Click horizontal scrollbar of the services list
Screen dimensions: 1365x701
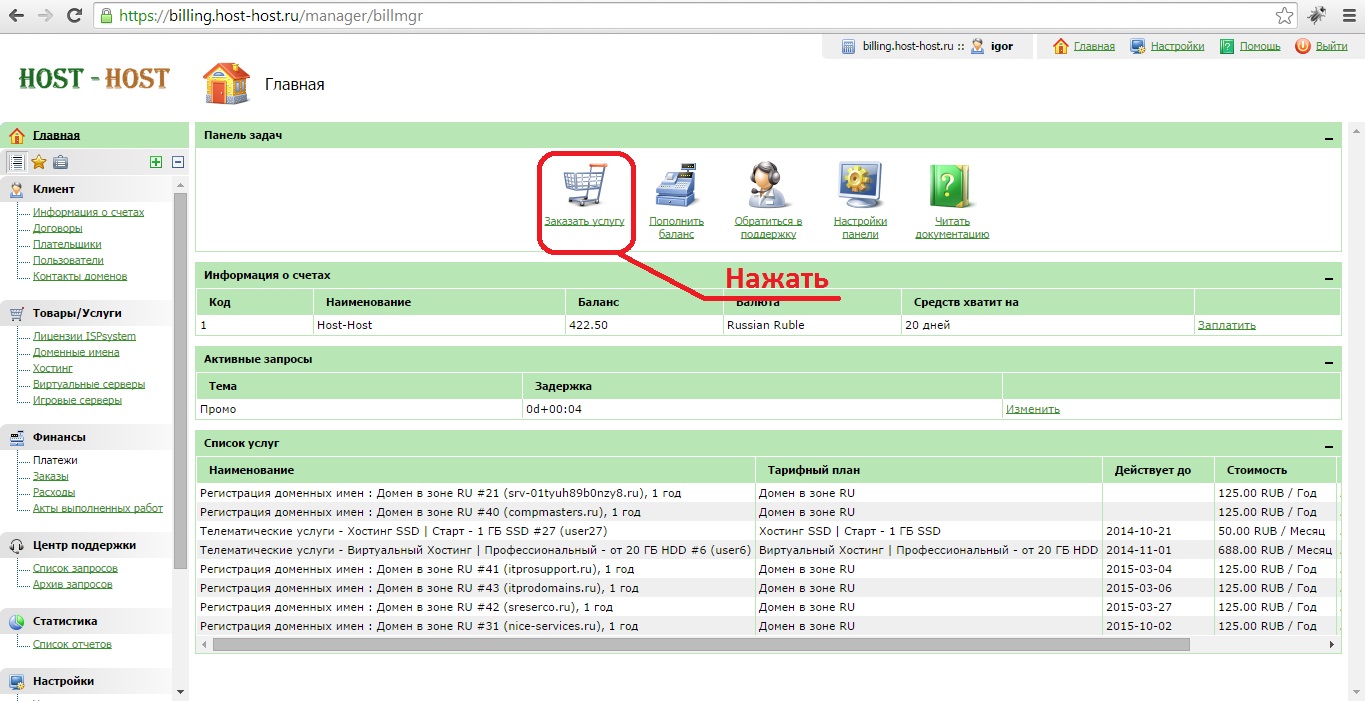[x=700, y=645]
